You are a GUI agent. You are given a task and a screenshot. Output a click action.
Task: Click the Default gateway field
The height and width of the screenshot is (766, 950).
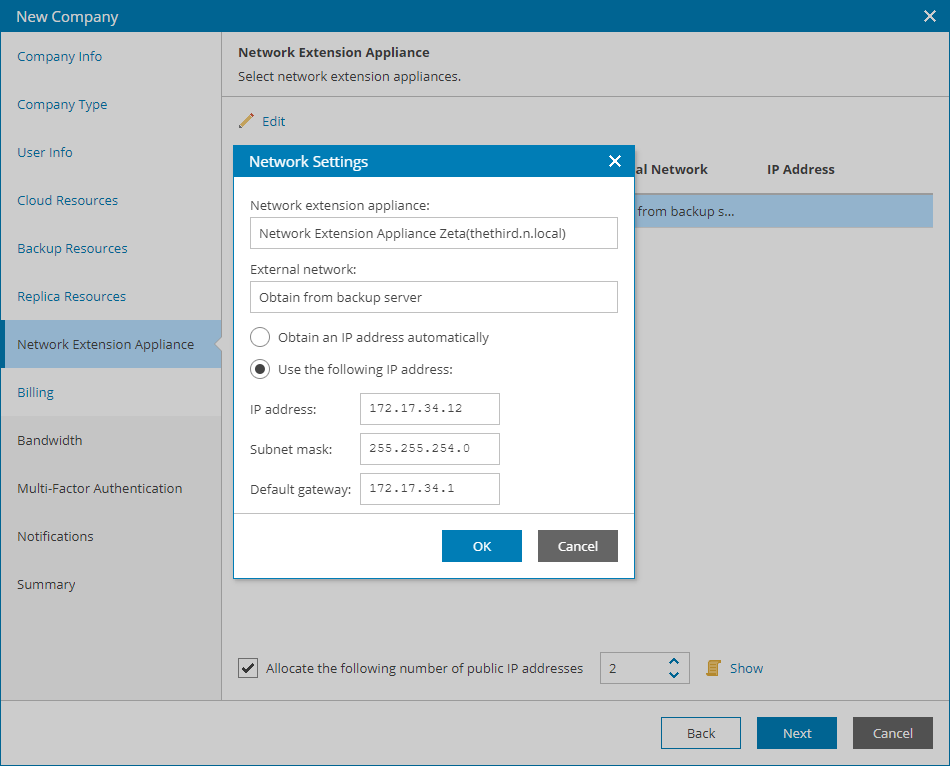(430, 489)
